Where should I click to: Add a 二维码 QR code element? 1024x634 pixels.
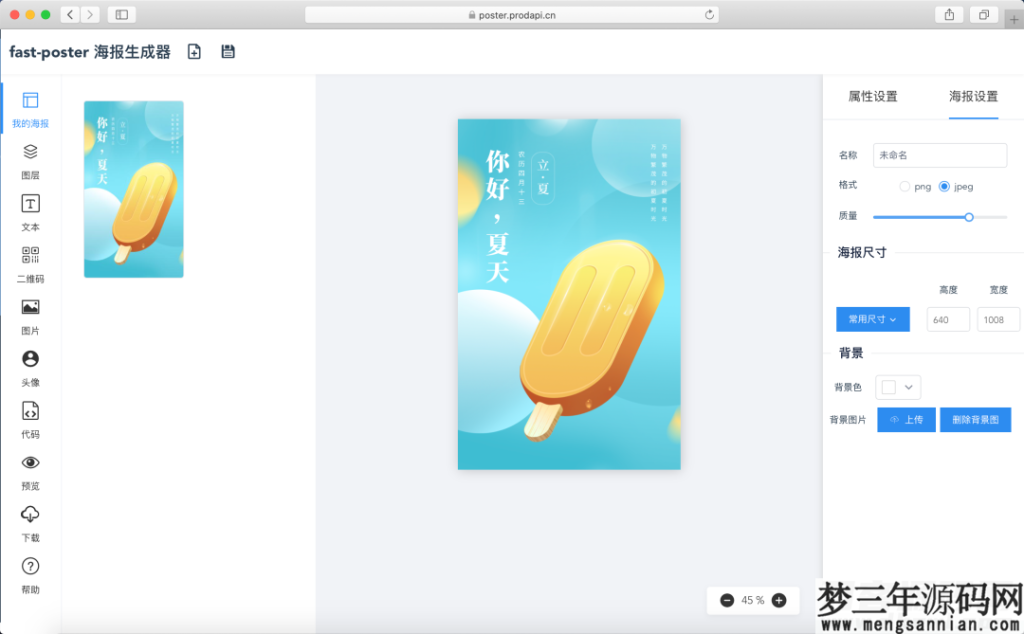click(30, 256)
